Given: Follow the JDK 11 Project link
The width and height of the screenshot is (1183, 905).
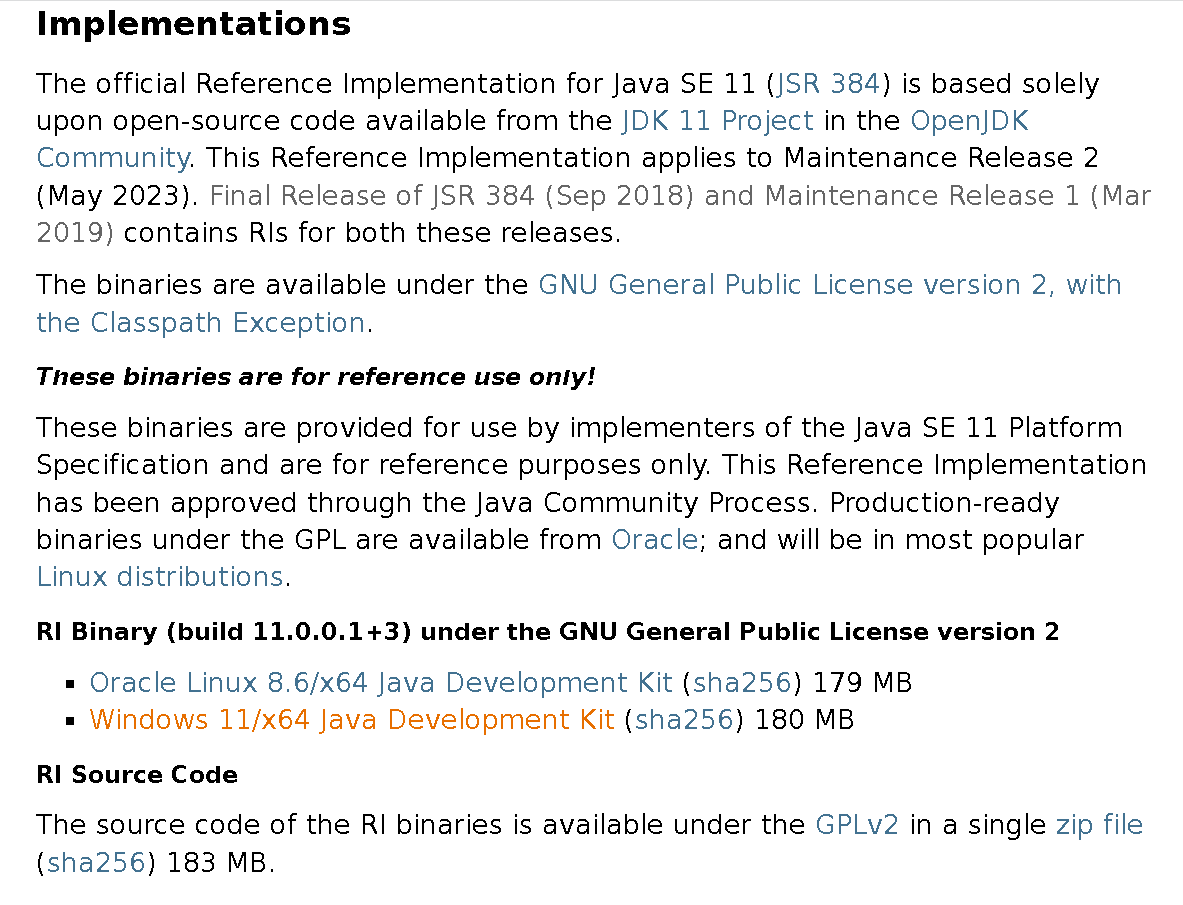Looking at the screenshot, I should pos(718,121).
